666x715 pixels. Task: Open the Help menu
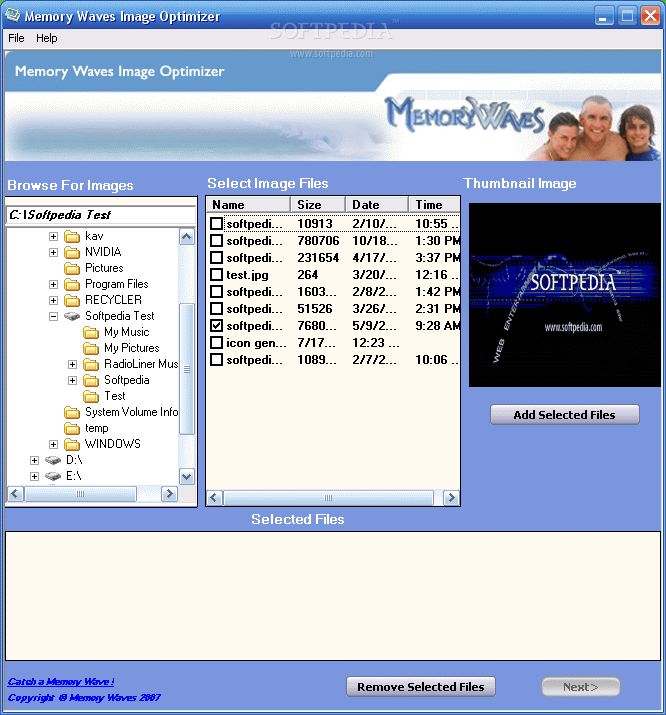46,38
